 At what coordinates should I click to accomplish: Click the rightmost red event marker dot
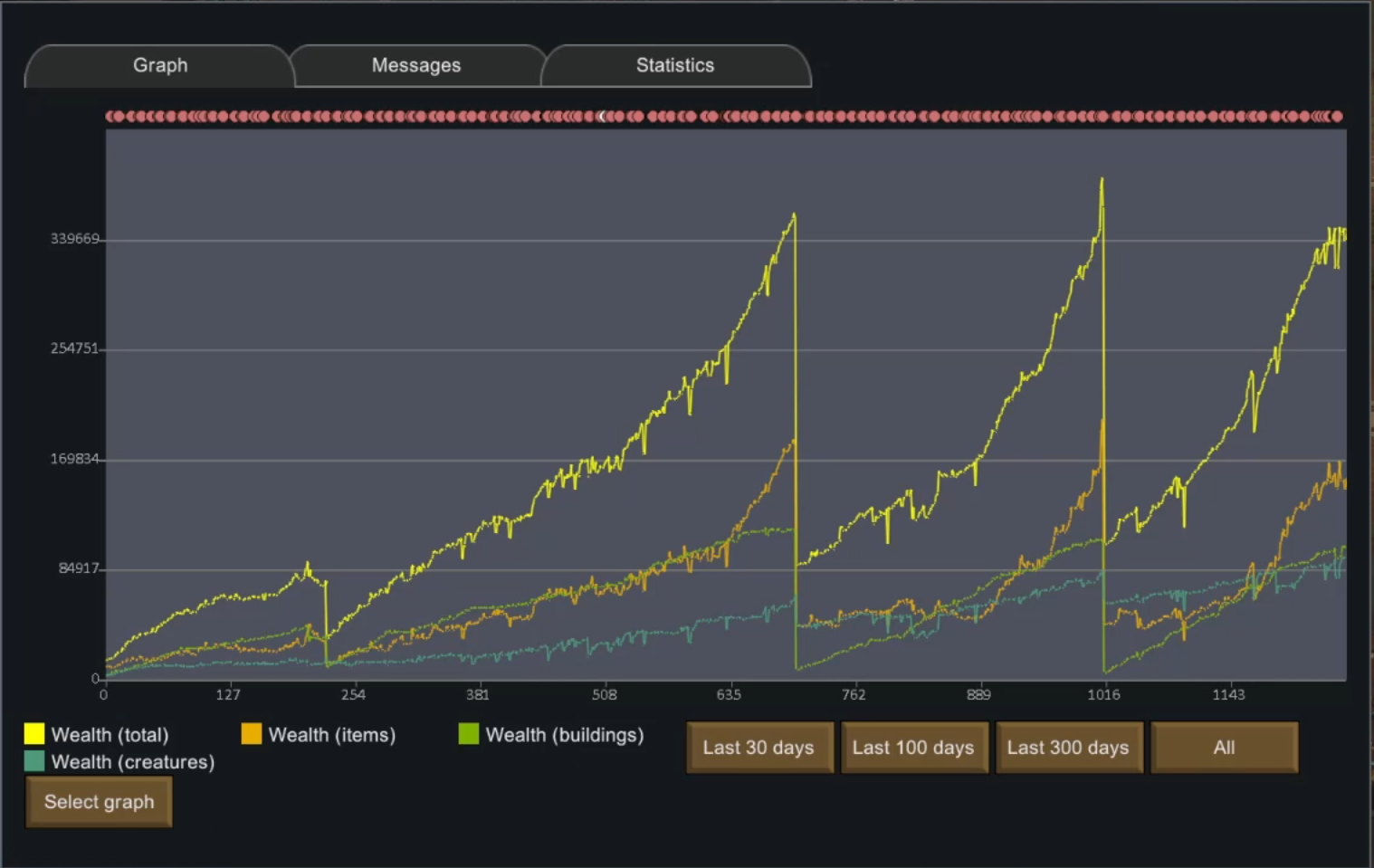1337,117
